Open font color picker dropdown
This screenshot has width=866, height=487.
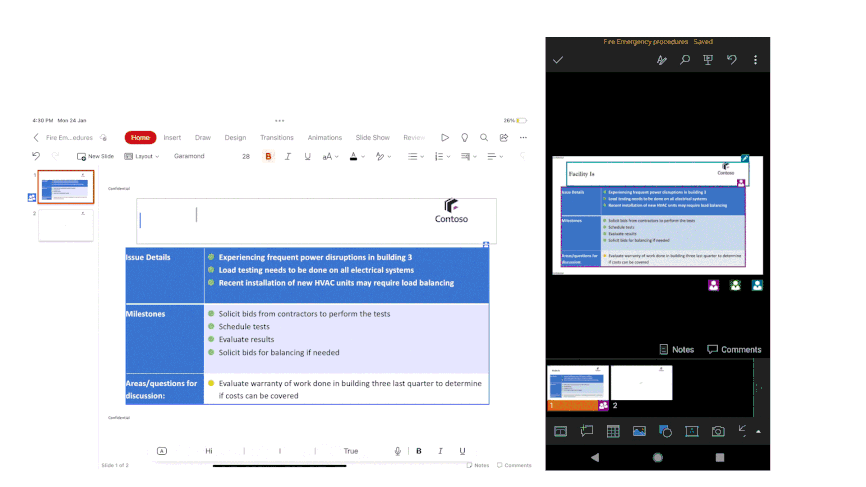point(357,156)
